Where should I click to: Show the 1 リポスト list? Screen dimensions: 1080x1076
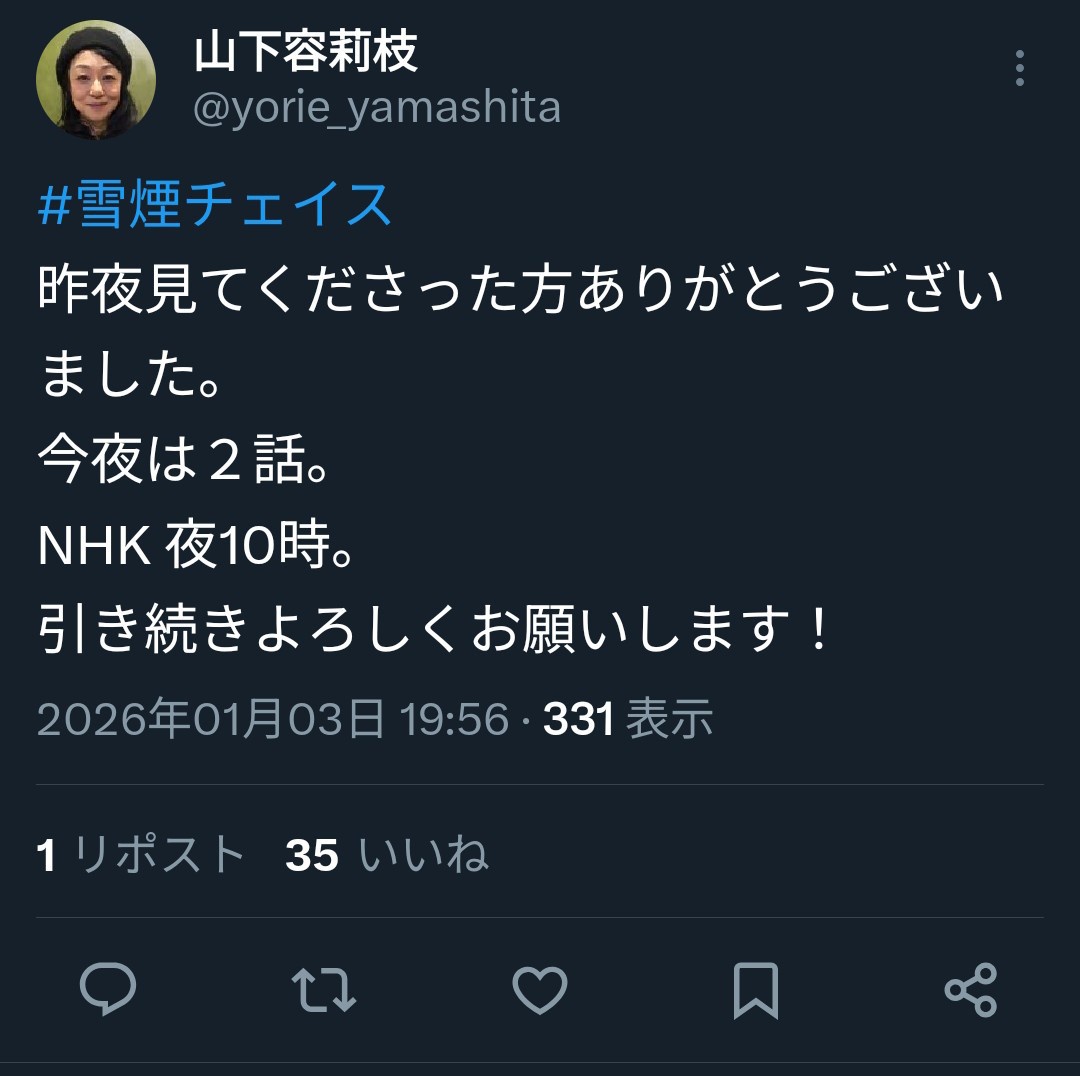point(141,855)
